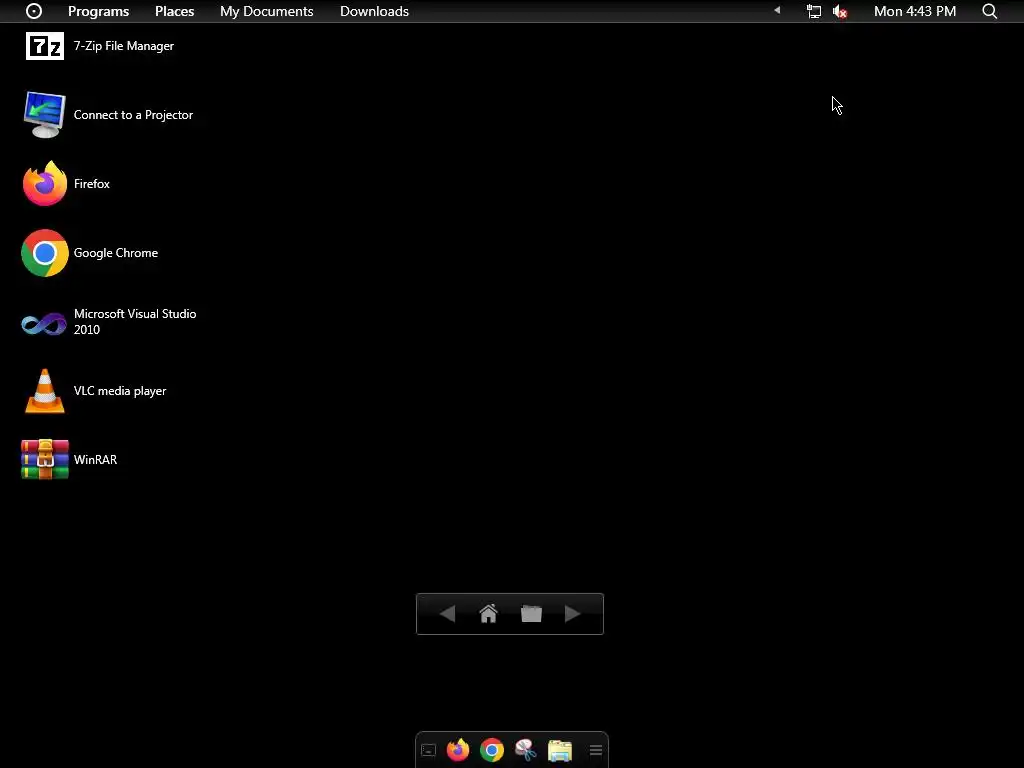The width and height of the screenshot is (1024, 768).
Task: Expand hidden tray icons arrow
Action: [x=777, y=10]
